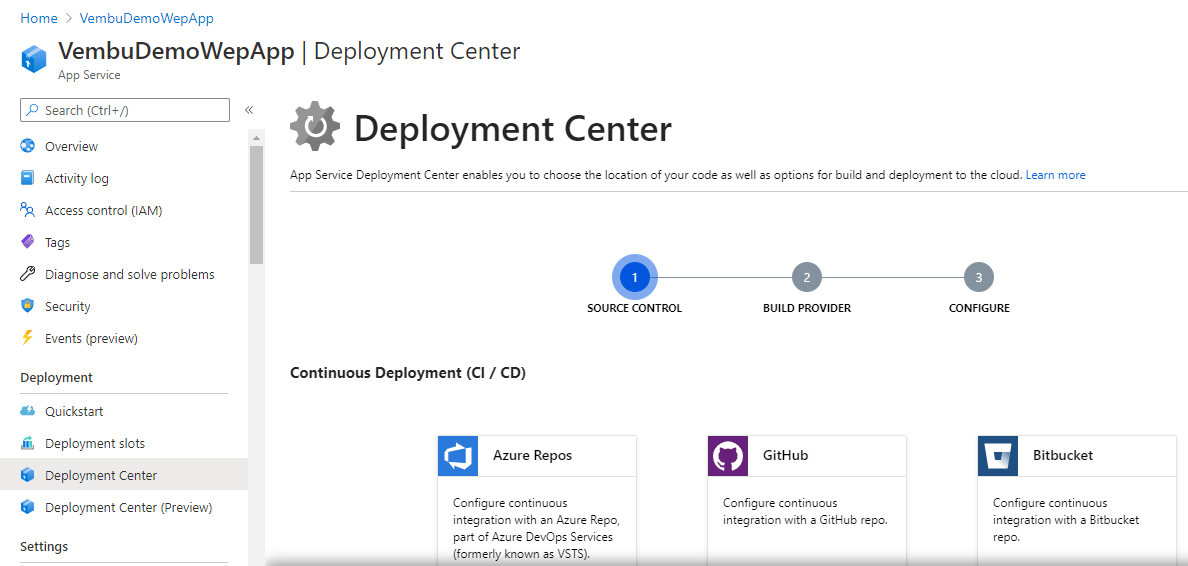Click the Overview globe icon in sidebar

pos(28,146)
